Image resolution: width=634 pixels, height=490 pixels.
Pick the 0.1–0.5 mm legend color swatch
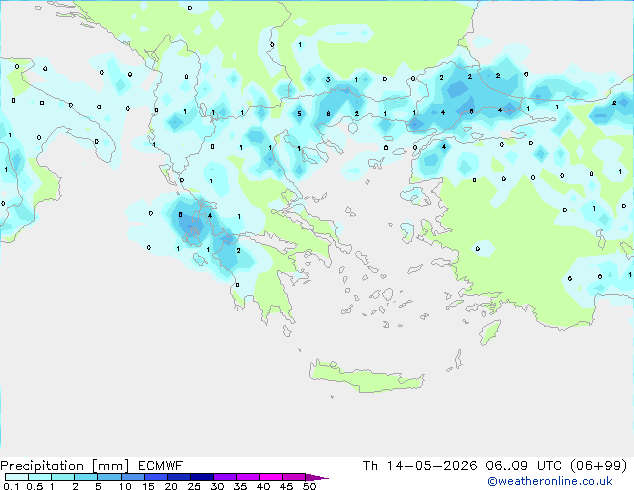tap(17, 477)
